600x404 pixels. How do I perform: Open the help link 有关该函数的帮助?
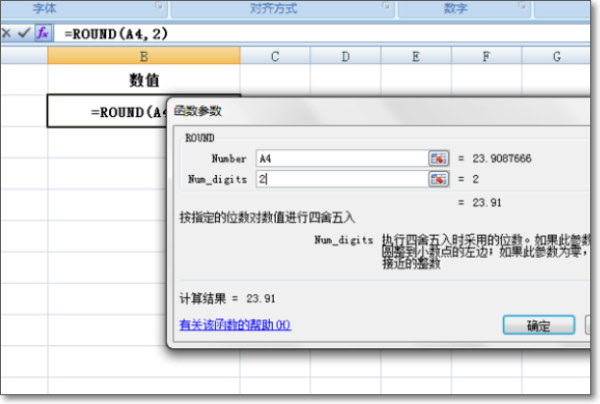point(235,325)
